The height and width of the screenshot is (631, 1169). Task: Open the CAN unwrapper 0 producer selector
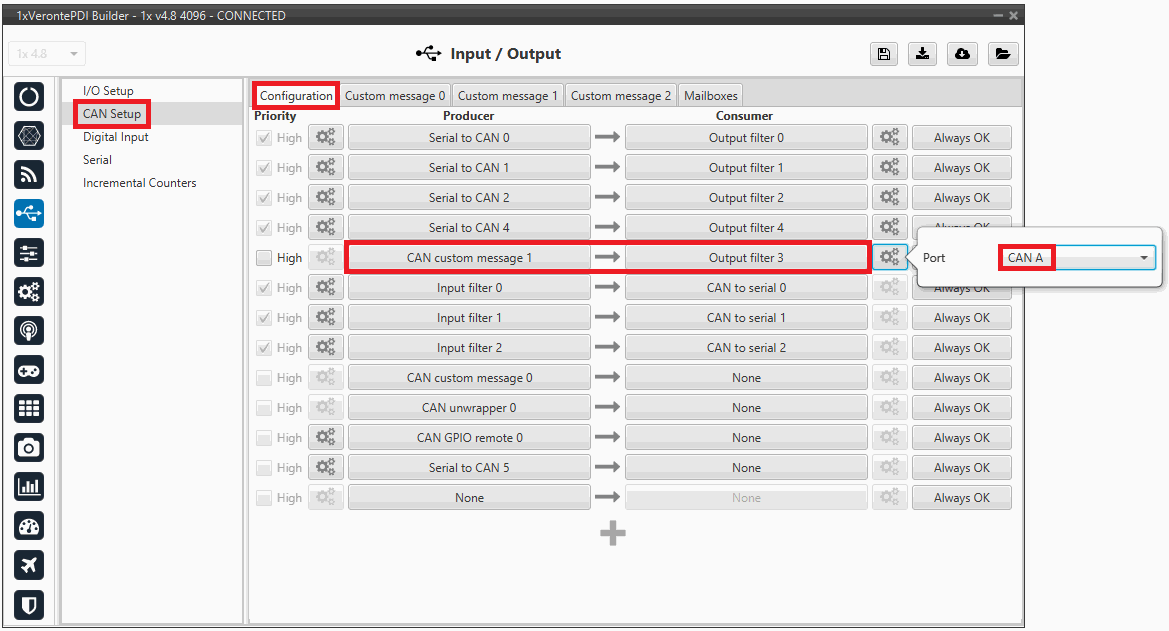469,408
